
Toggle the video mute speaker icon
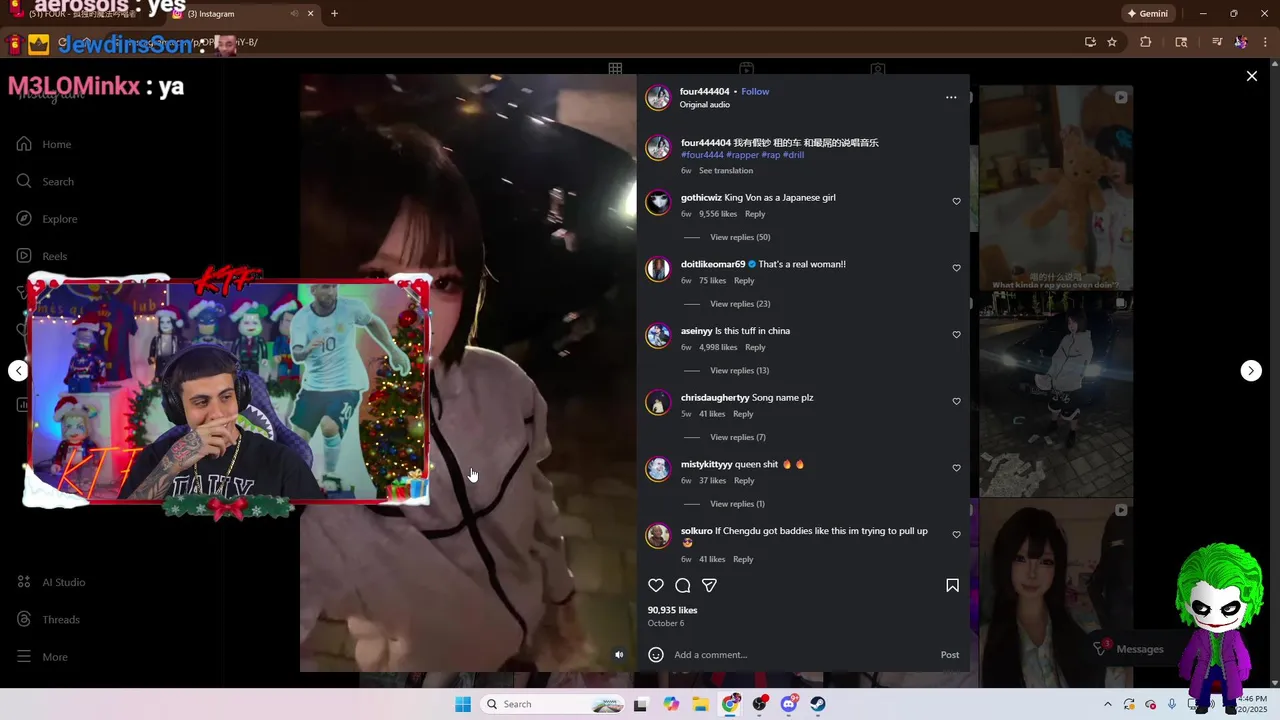click(619, 655)
